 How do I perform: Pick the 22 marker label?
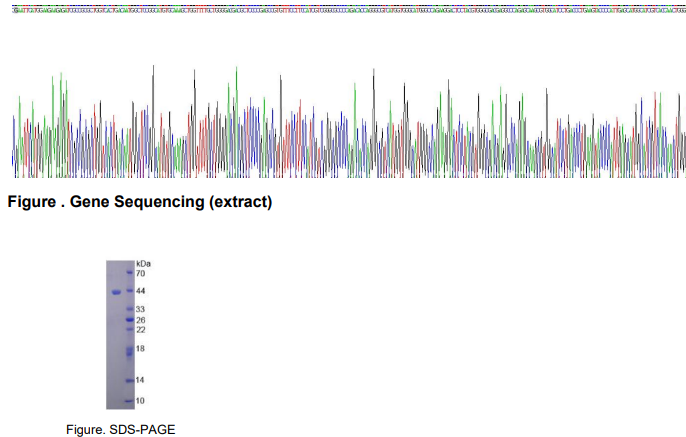pyautogui.click(x=141, y=329)
